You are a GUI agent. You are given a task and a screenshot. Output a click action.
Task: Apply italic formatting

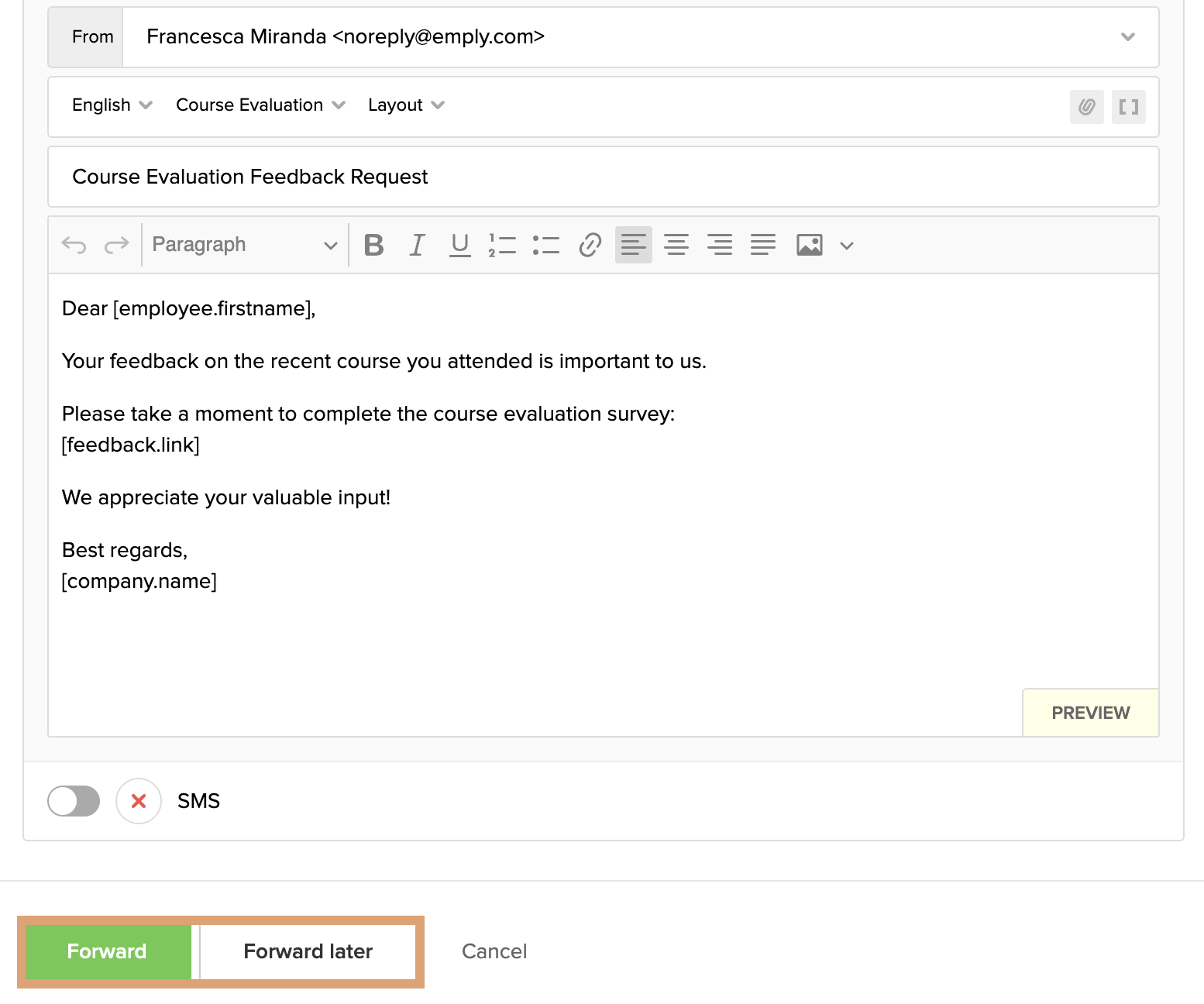(x=417, y=246)
